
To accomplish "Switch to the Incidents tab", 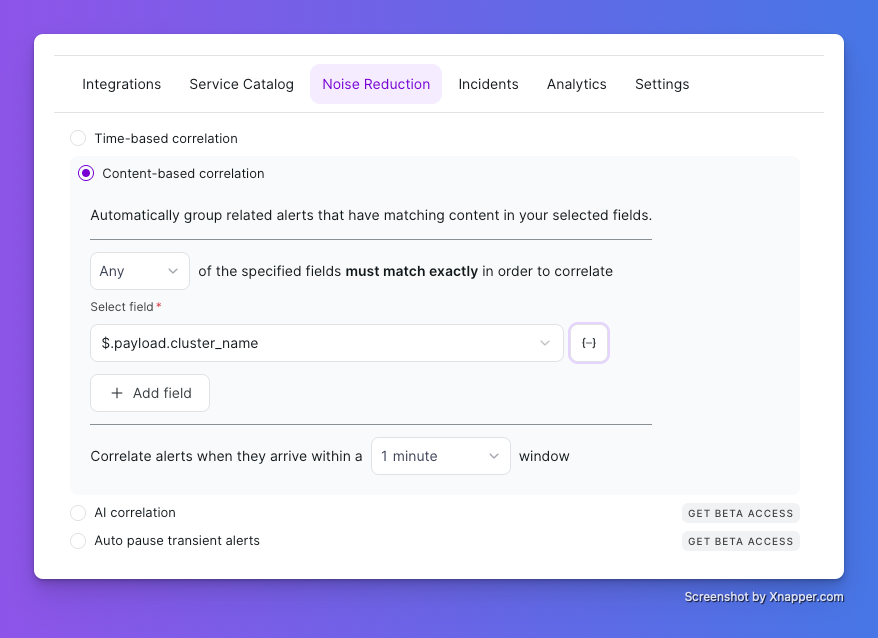I will (488, 84).
